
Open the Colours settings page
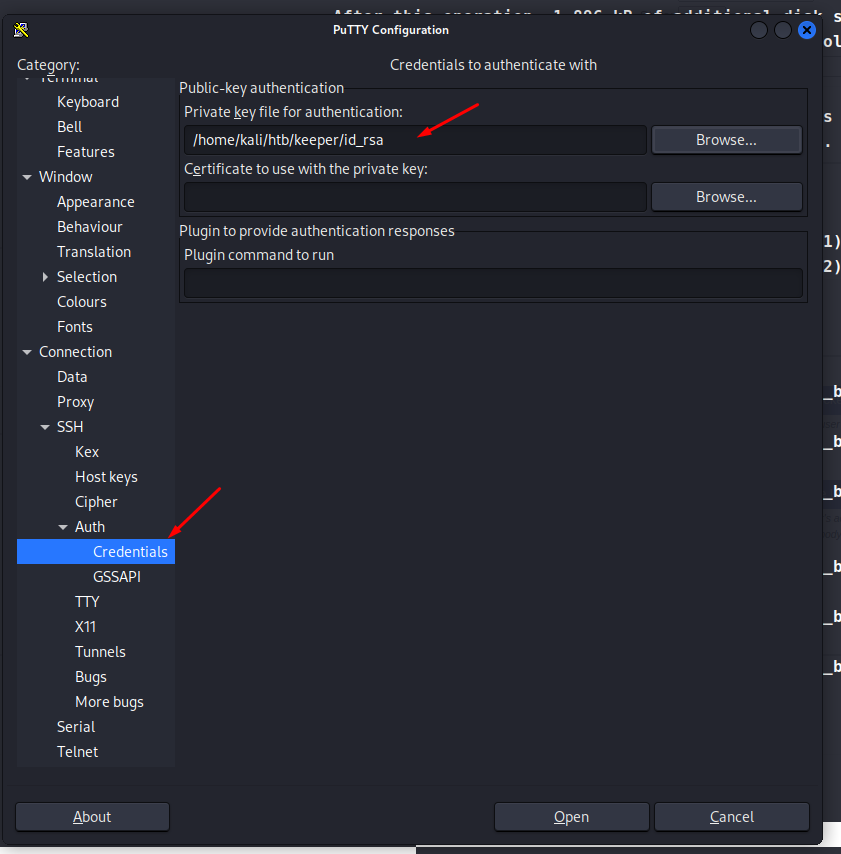tap(82, 302)
